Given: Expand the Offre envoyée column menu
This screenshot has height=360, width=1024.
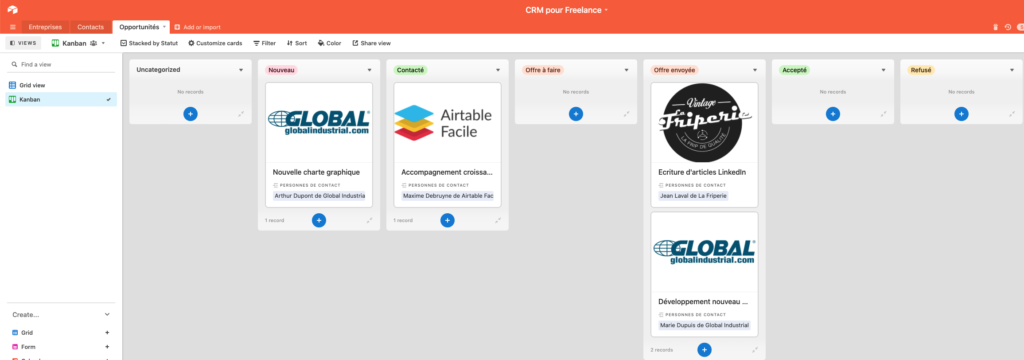Looking at the screenshot, I should 754,70.
